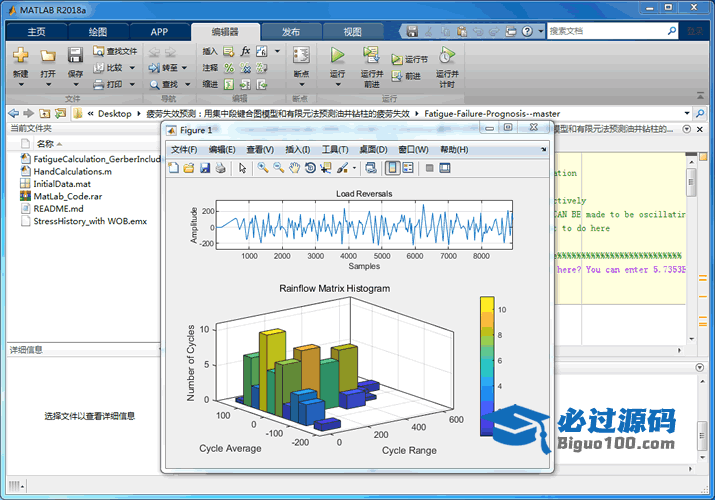Open the 打印 (Print) dropdown arrow
The width and height of the screenshot is (715, 500).
pos(132,84)
